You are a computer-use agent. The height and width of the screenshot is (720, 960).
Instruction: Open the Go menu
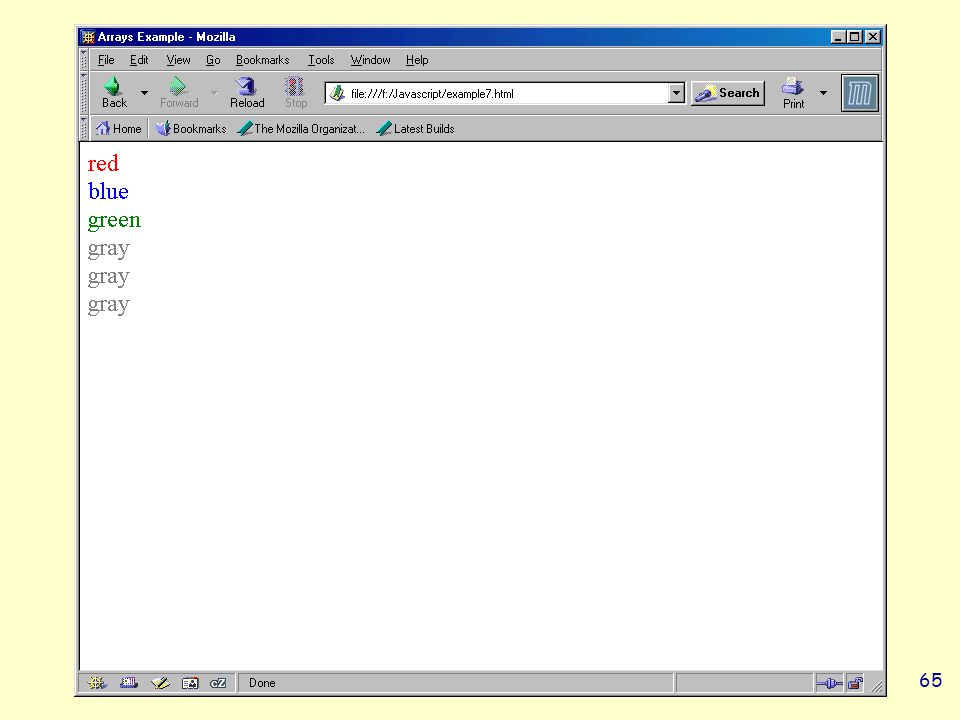[x=213, y=60]
